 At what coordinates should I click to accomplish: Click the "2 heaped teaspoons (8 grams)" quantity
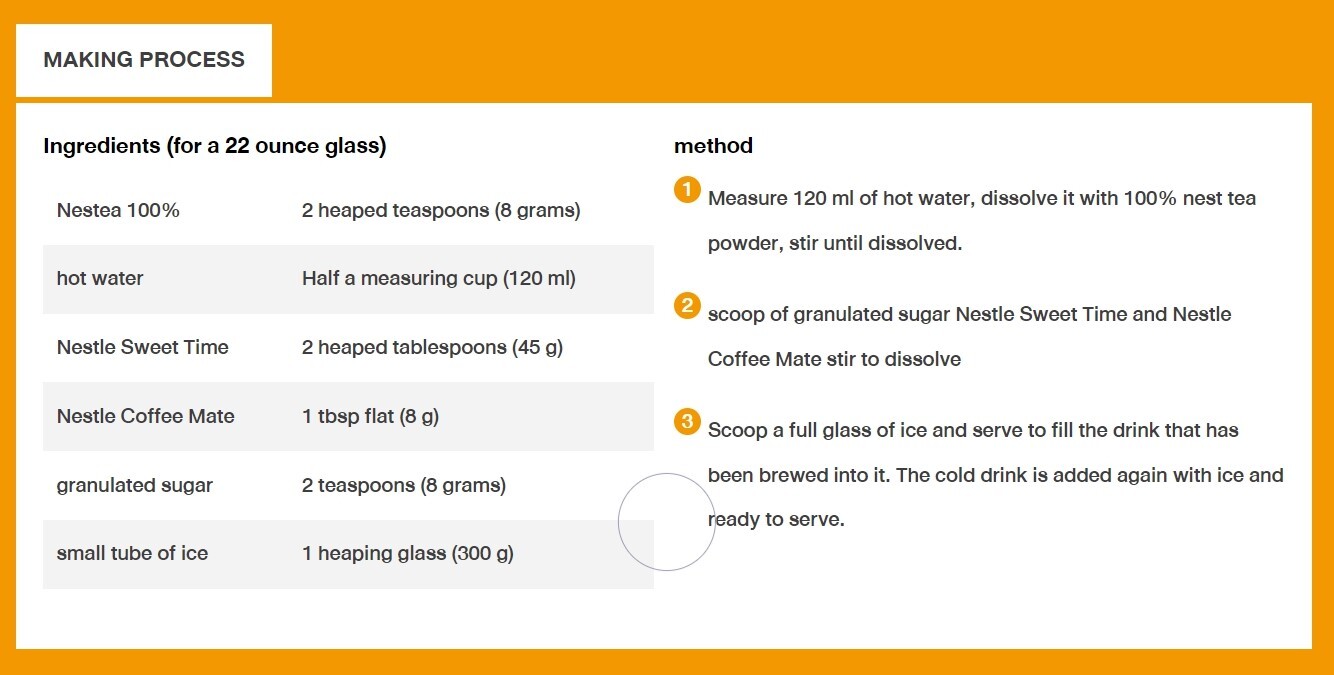tap(441, 210)
